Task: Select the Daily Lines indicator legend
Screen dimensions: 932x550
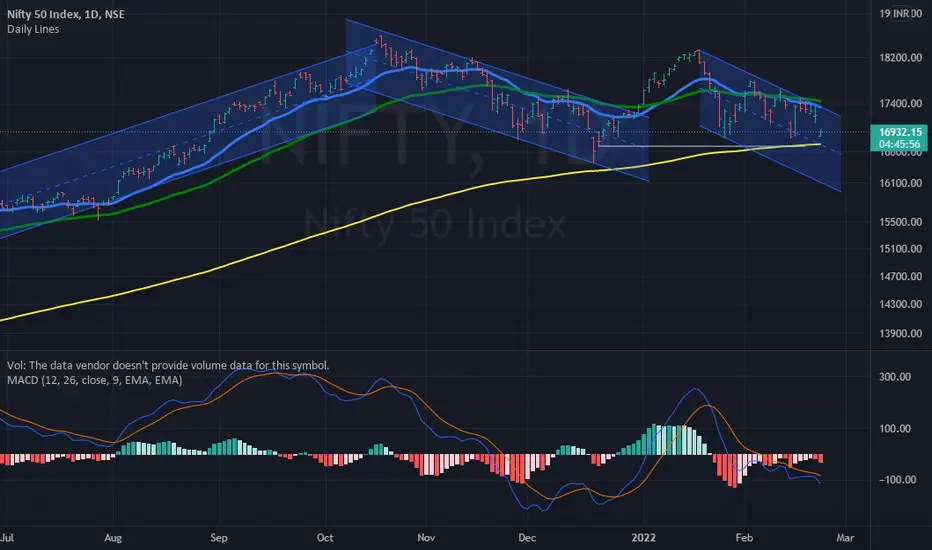Action: [33, 29]
